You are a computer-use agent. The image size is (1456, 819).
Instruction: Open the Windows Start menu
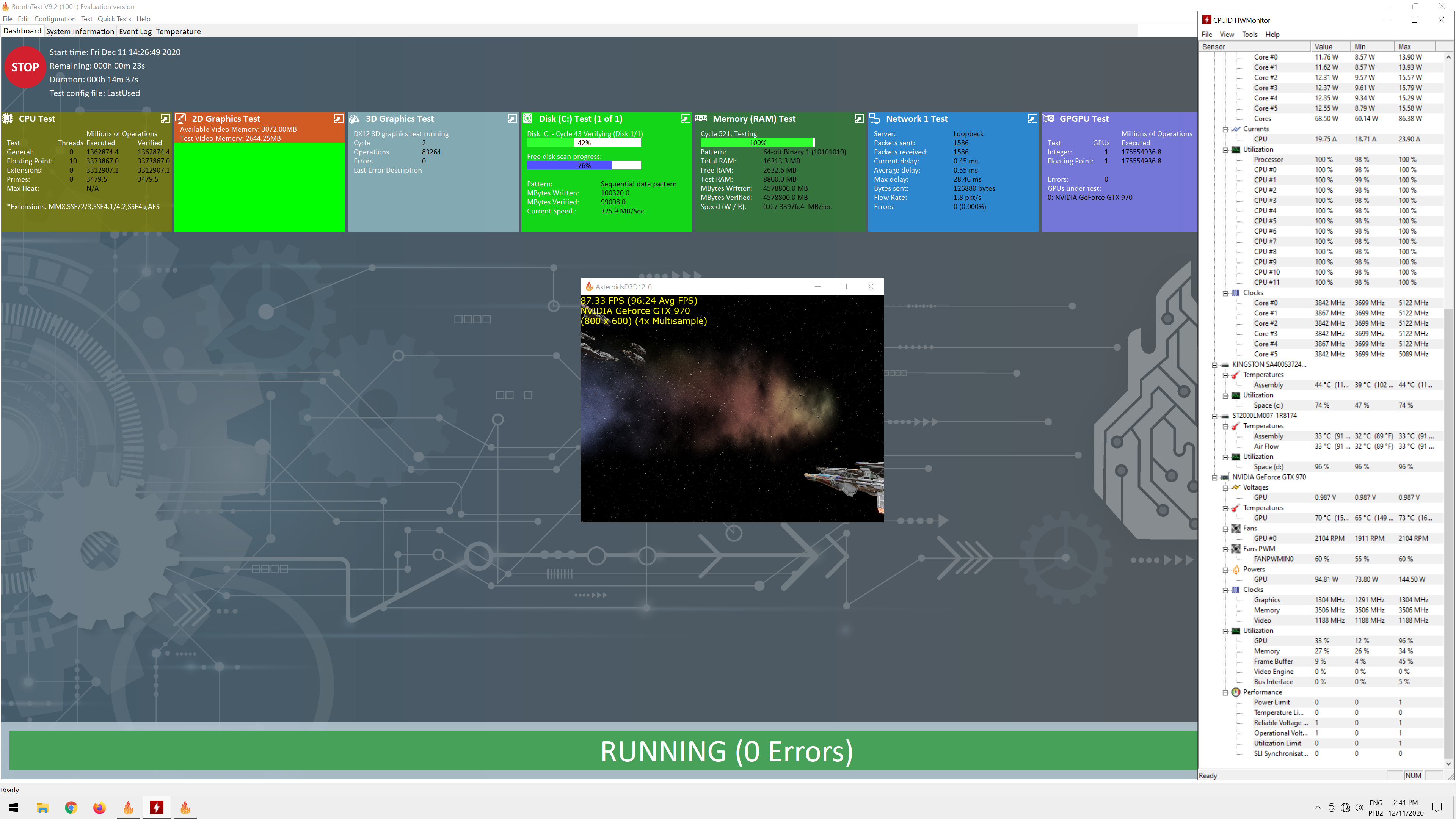point(14,808)
